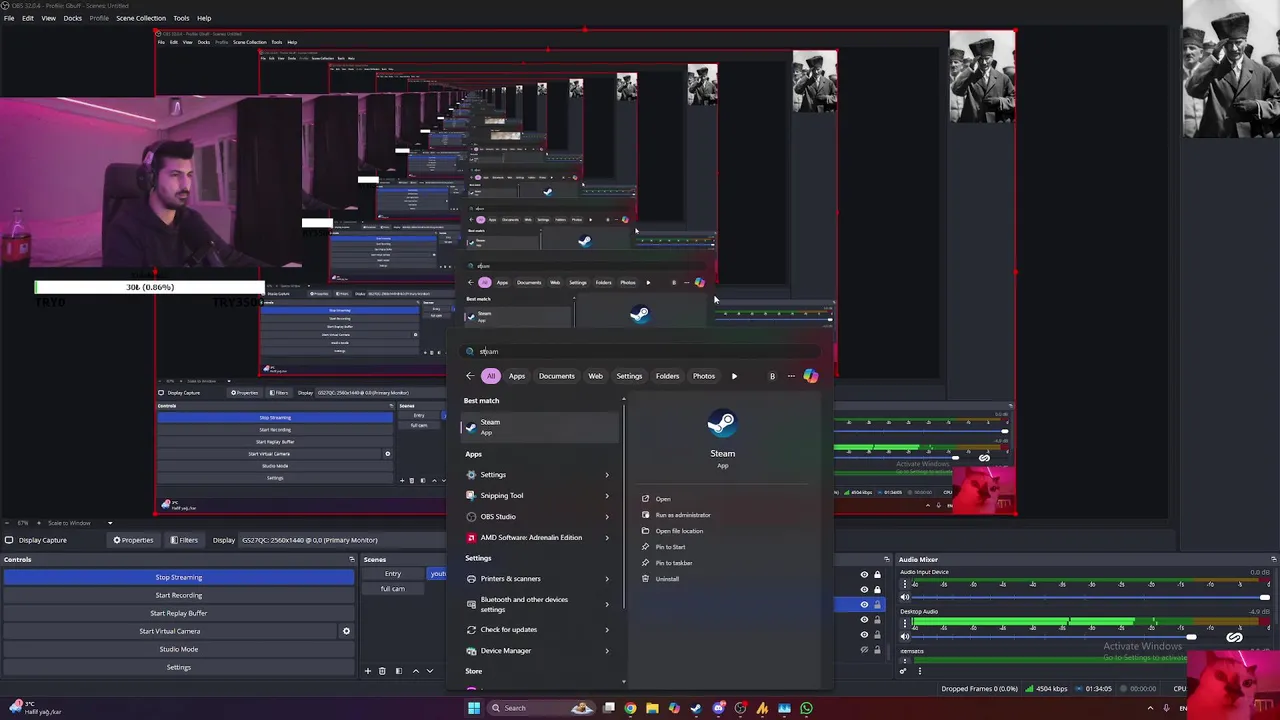Show the hidden source via crossed-out eye
This screenshot has width=1280, height=720.
point(864,649)
